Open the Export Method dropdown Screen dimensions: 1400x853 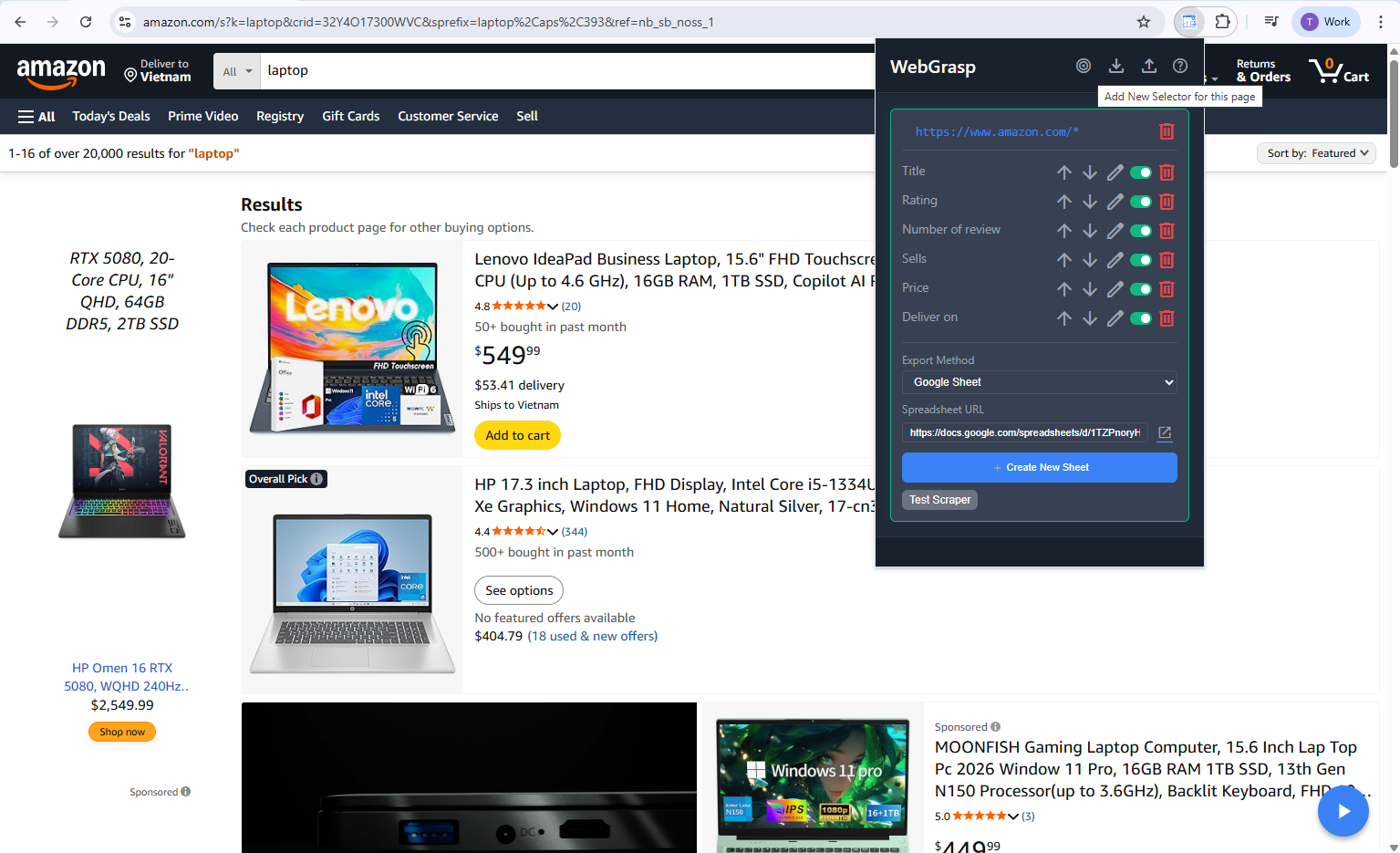pyautogui.click(x=1039, y=382)
